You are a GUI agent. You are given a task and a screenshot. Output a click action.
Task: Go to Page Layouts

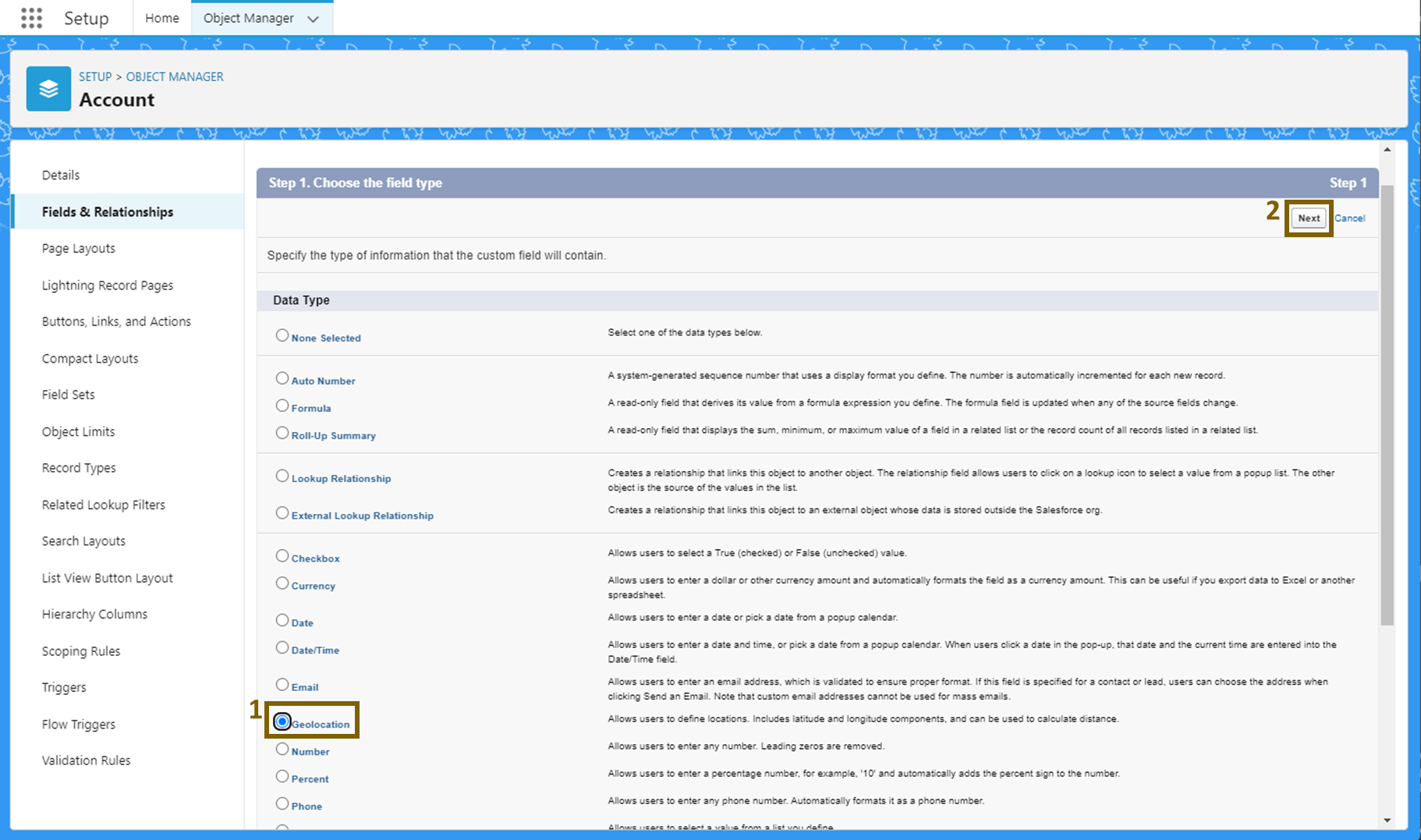(79, 248)
